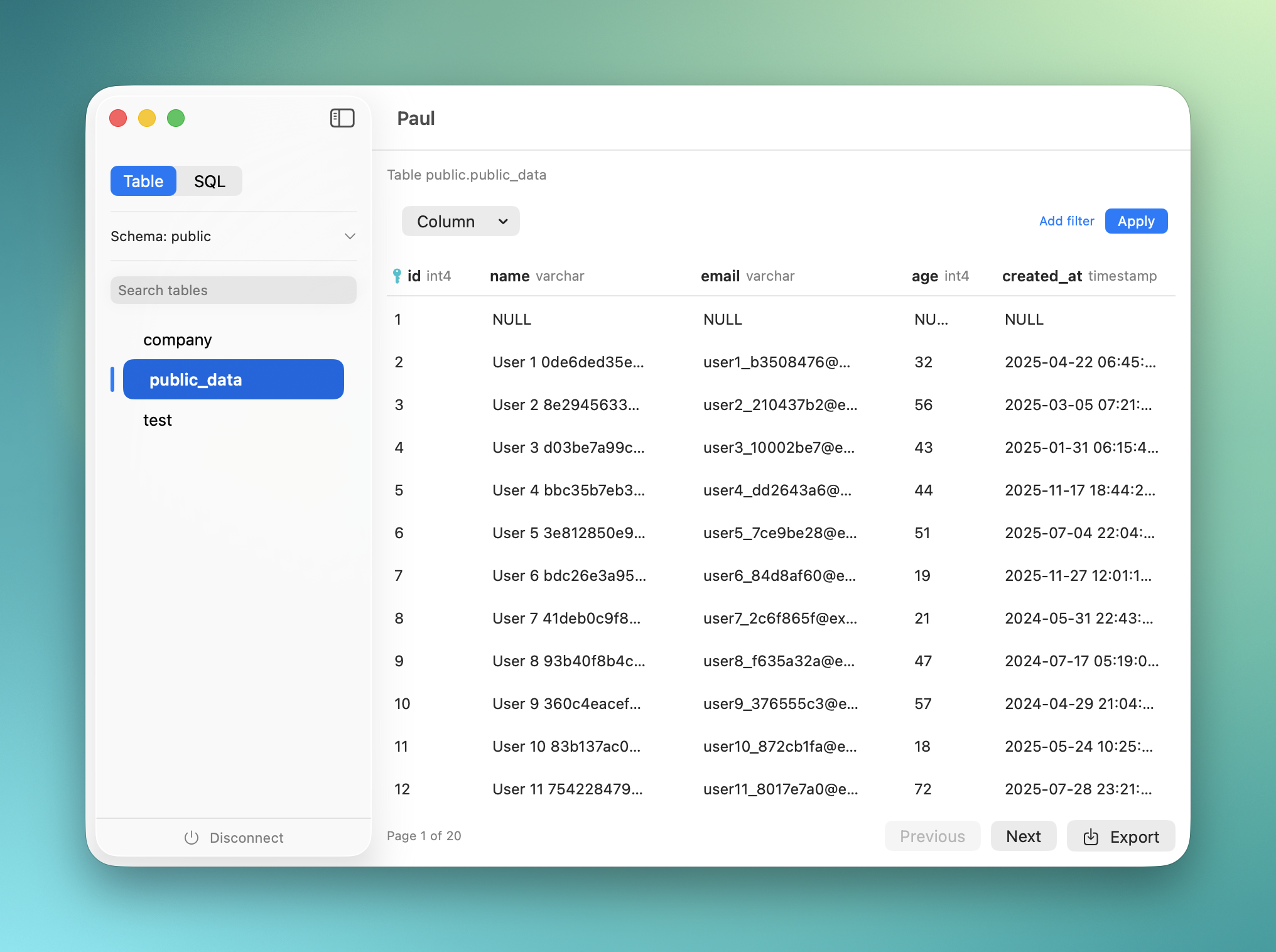
Task: Toggle the sidebar panel icon
Action: (342, 118)
